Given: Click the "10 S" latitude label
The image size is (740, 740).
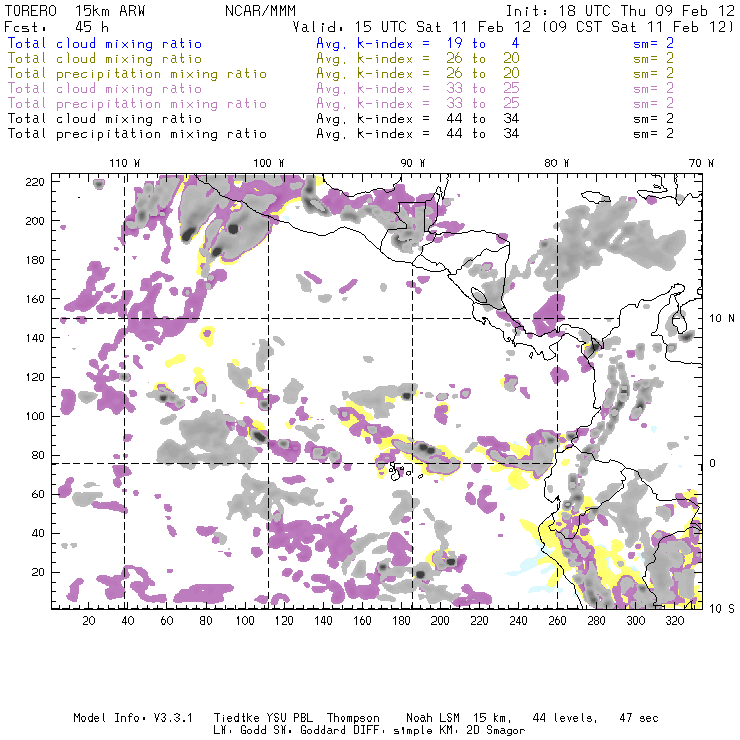Looking at the screenshot, I should point(722,609).
